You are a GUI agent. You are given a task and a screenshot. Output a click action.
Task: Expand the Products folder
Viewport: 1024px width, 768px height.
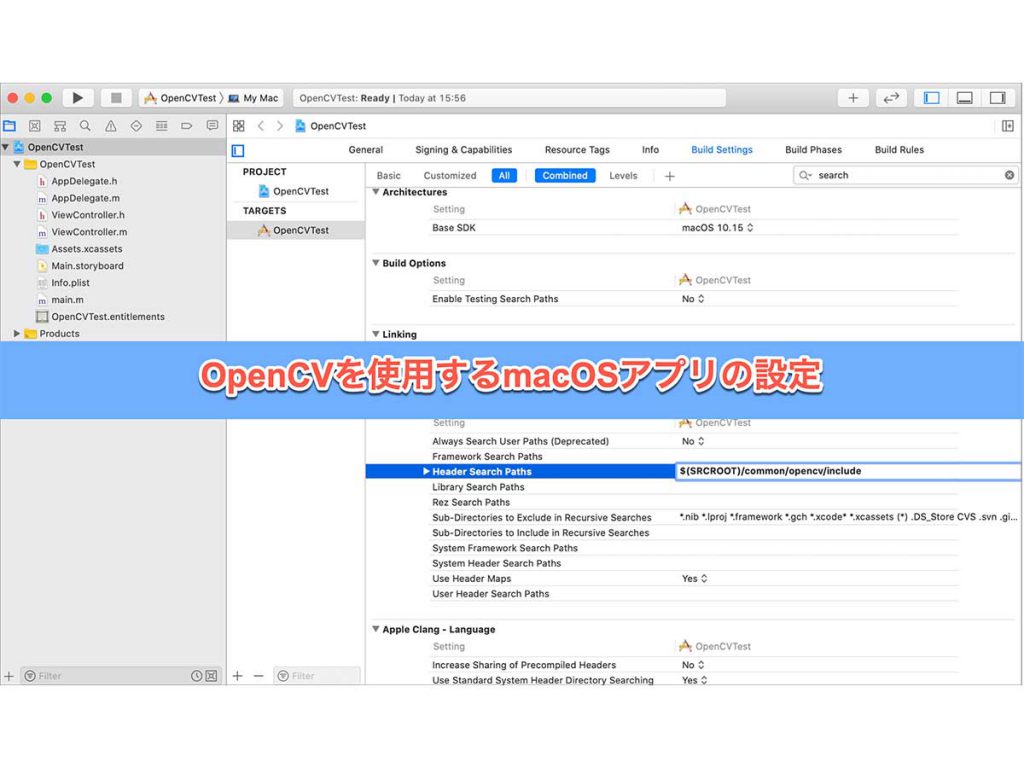(17, 334)
